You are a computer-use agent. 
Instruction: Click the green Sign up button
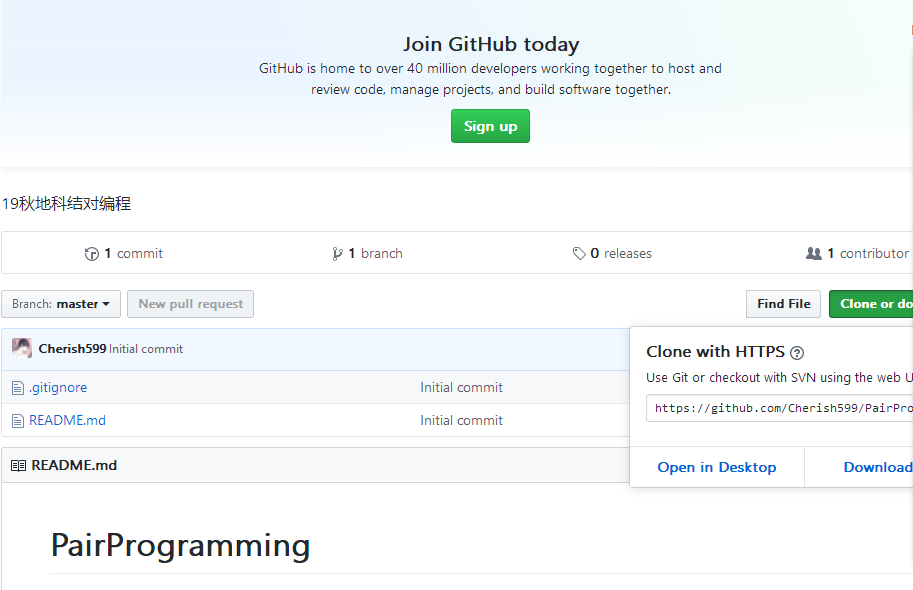tap(490, 126)
